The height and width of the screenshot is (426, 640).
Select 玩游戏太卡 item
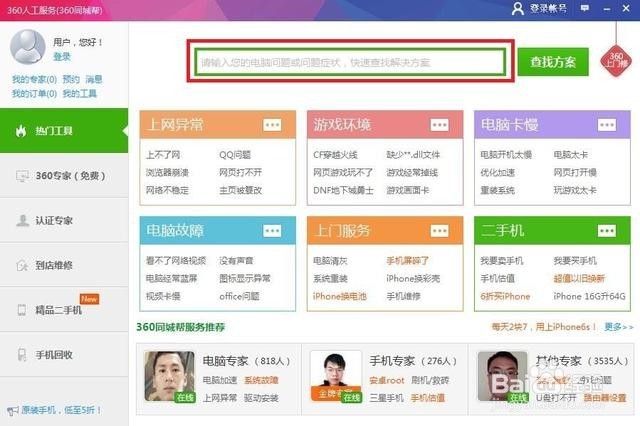tap(575, 190)
